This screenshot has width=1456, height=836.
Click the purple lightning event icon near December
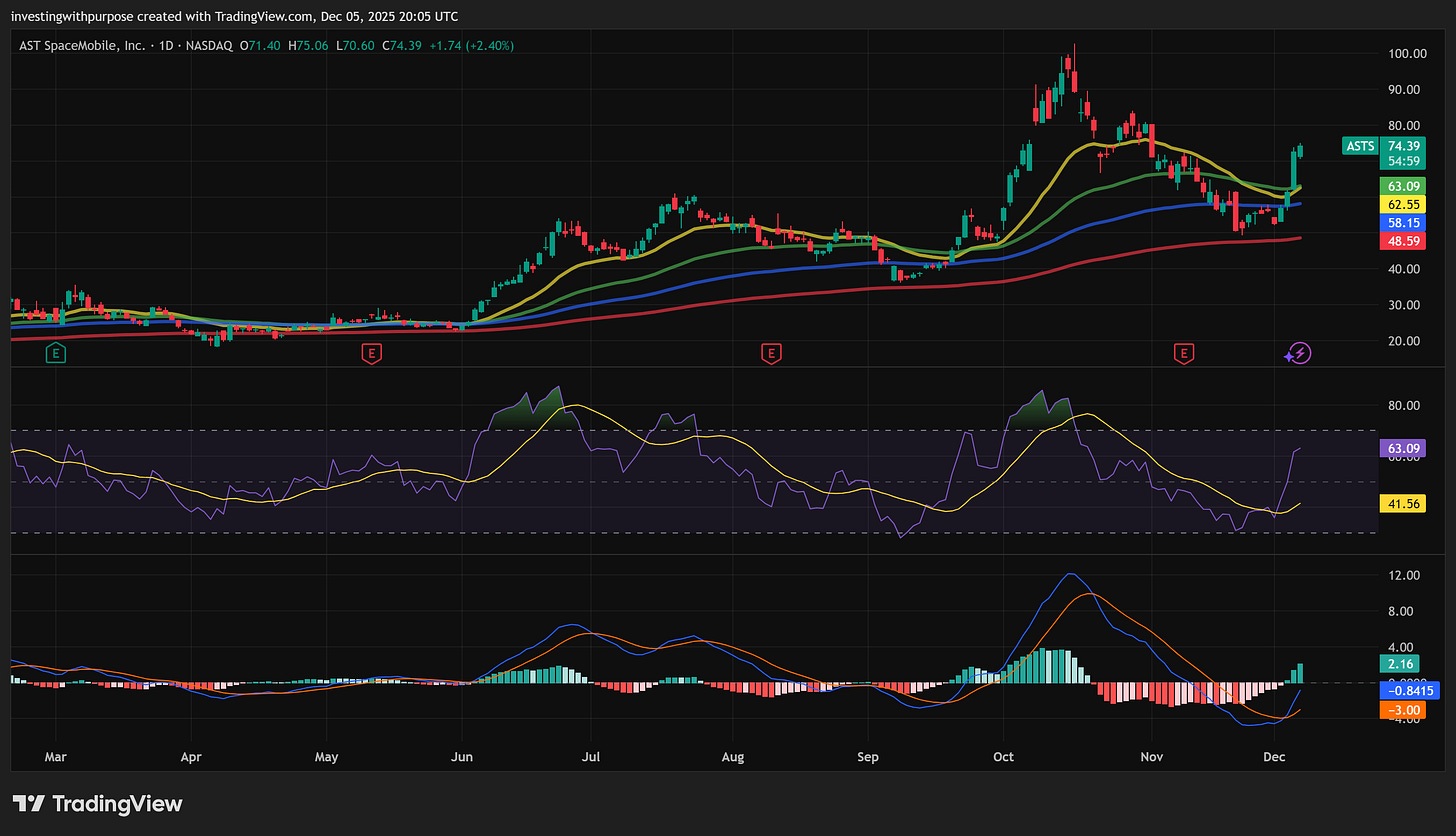pos(1298,352)
